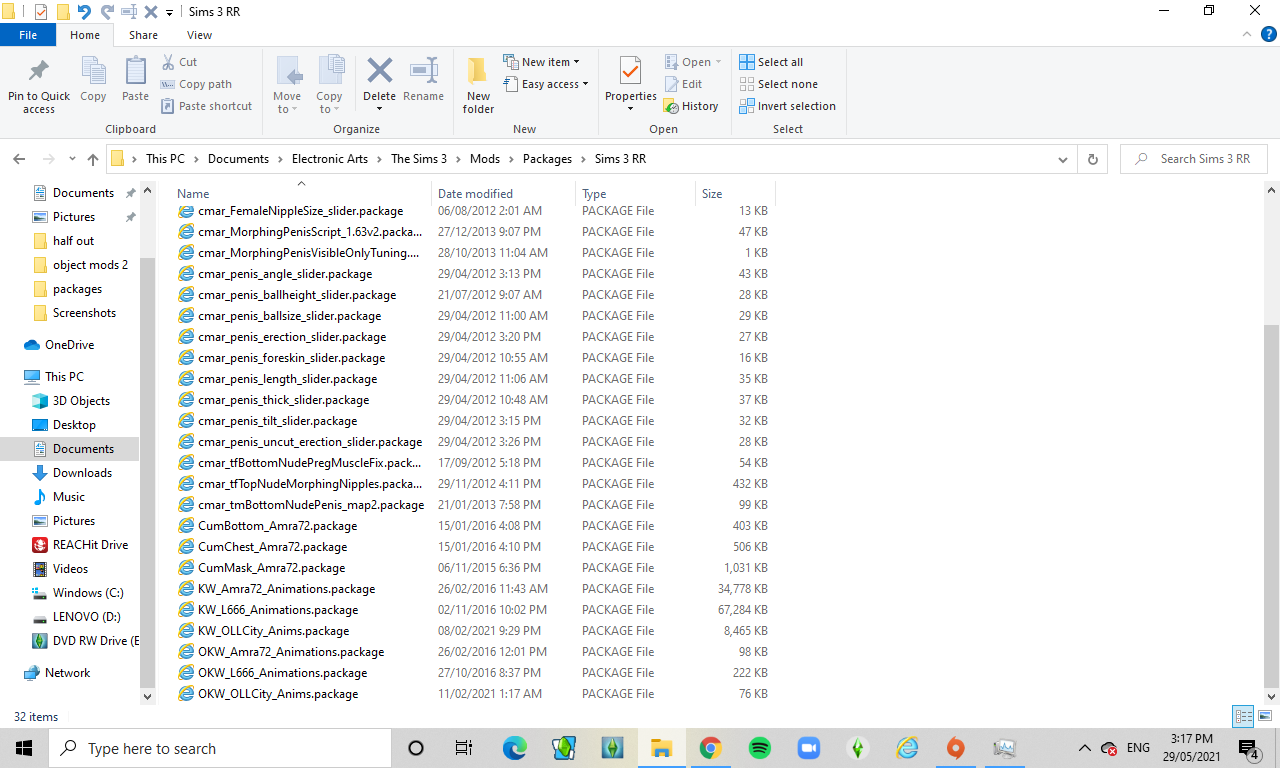Image resolution: width=1280 pixels, height=768 pixels.
Task: Click the Copy ribbon icon
Action: [x=93, y=72]
